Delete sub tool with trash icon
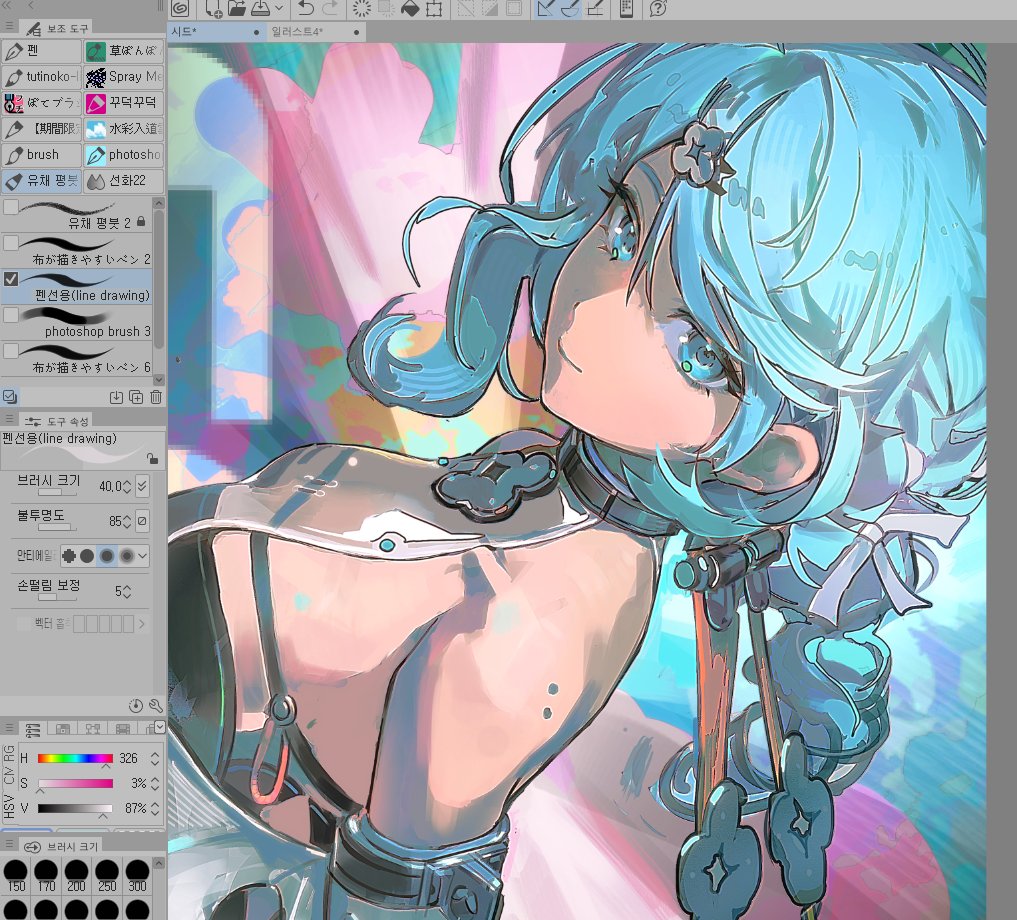The image size is (1017, 920). (156, 397)
